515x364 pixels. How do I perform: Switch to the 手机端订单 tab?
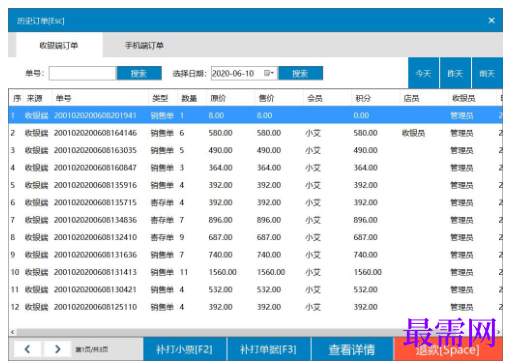144,45
